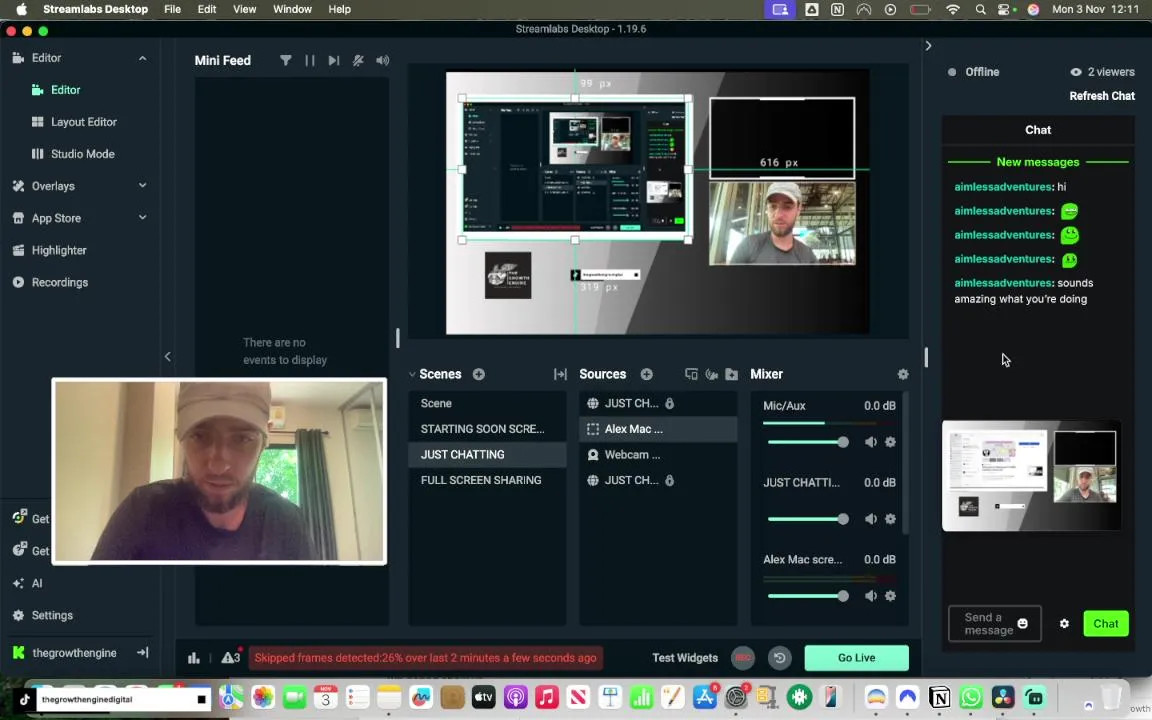Expand the App Store sidebar section
Screen dimensions: 1152x720
point(143,217)
